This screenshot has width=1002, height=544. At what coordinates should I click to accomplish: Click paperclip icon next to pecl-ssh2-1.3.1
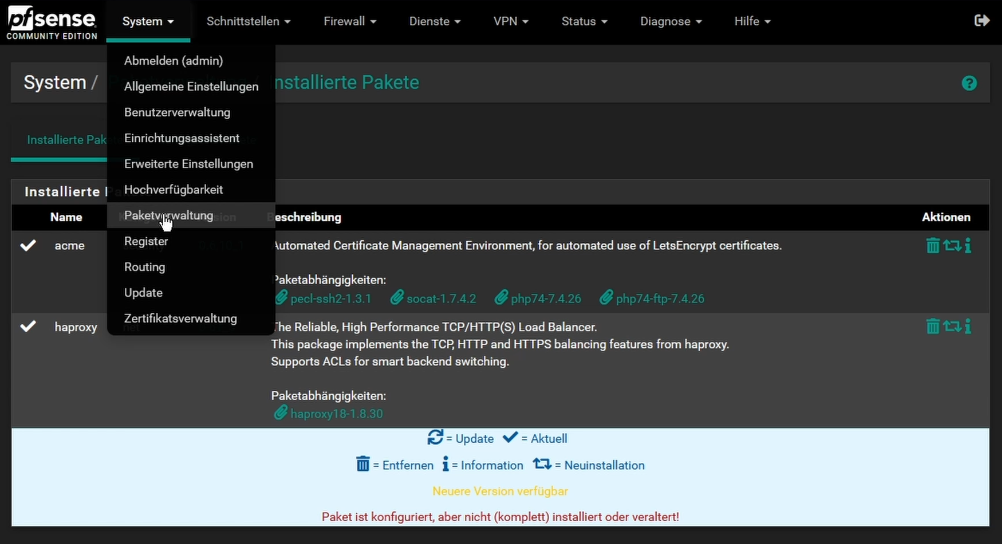(281, 298)
